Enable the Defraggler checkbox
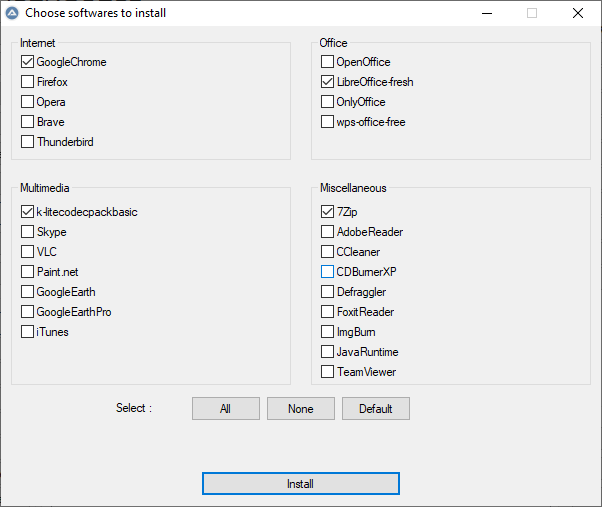602x507 pixels. pos(327,291)
